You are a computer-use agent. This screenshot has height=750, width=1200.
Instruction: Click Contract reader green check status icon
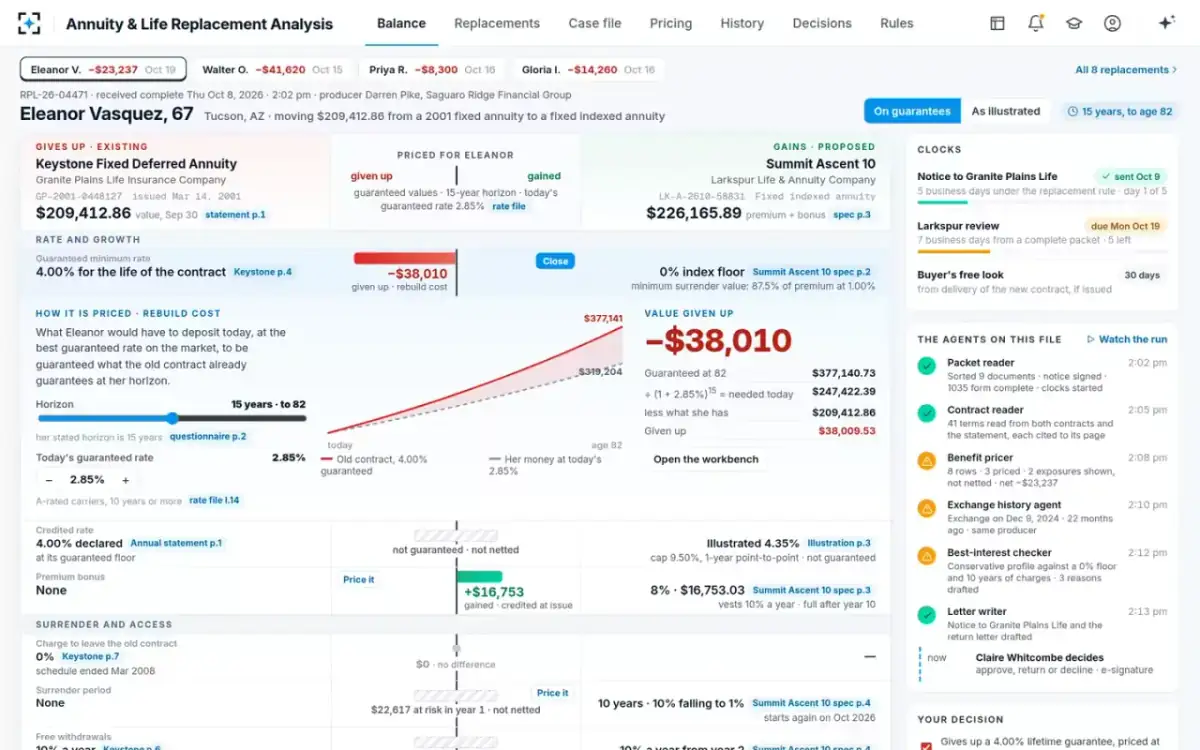click(x=927, y=414)
